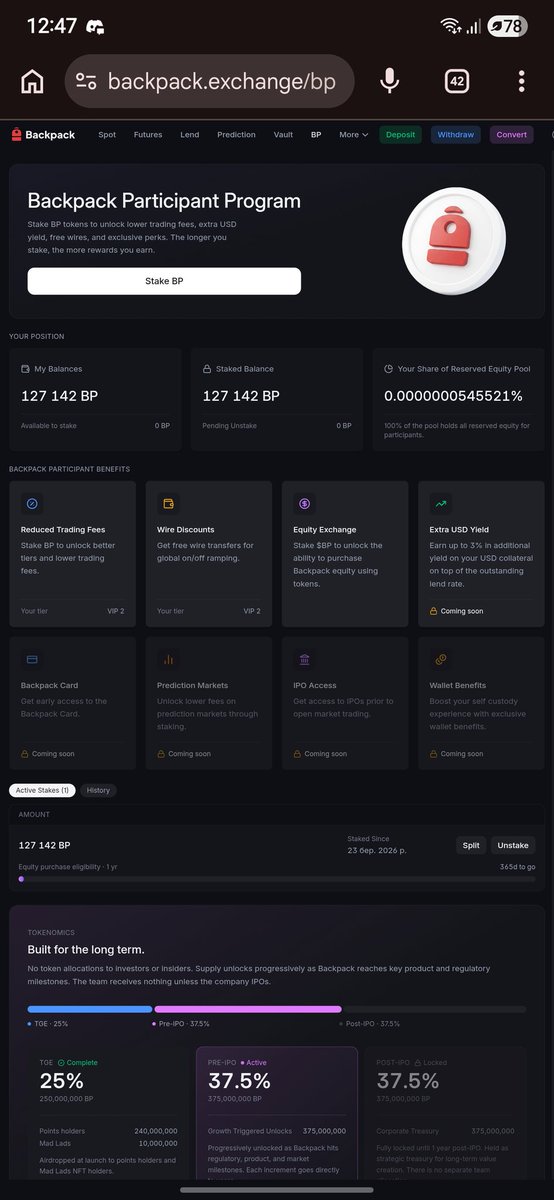554x1200 pixels.
Task: Click the Prediction Markets bar chart icon
Action: click(168, 659)
